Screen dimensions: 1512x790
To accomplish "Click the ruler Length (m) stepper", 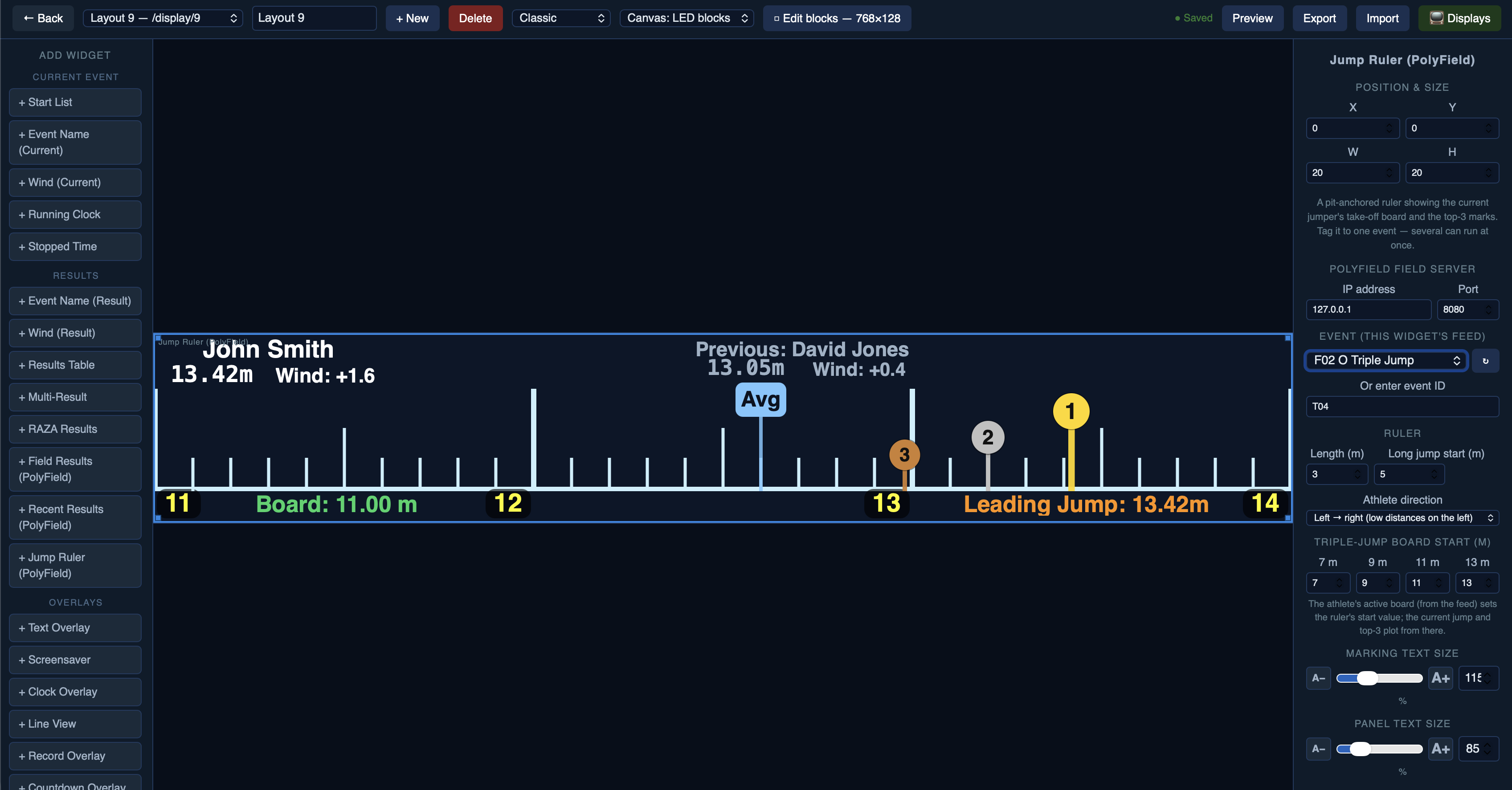I will 1336,474.
